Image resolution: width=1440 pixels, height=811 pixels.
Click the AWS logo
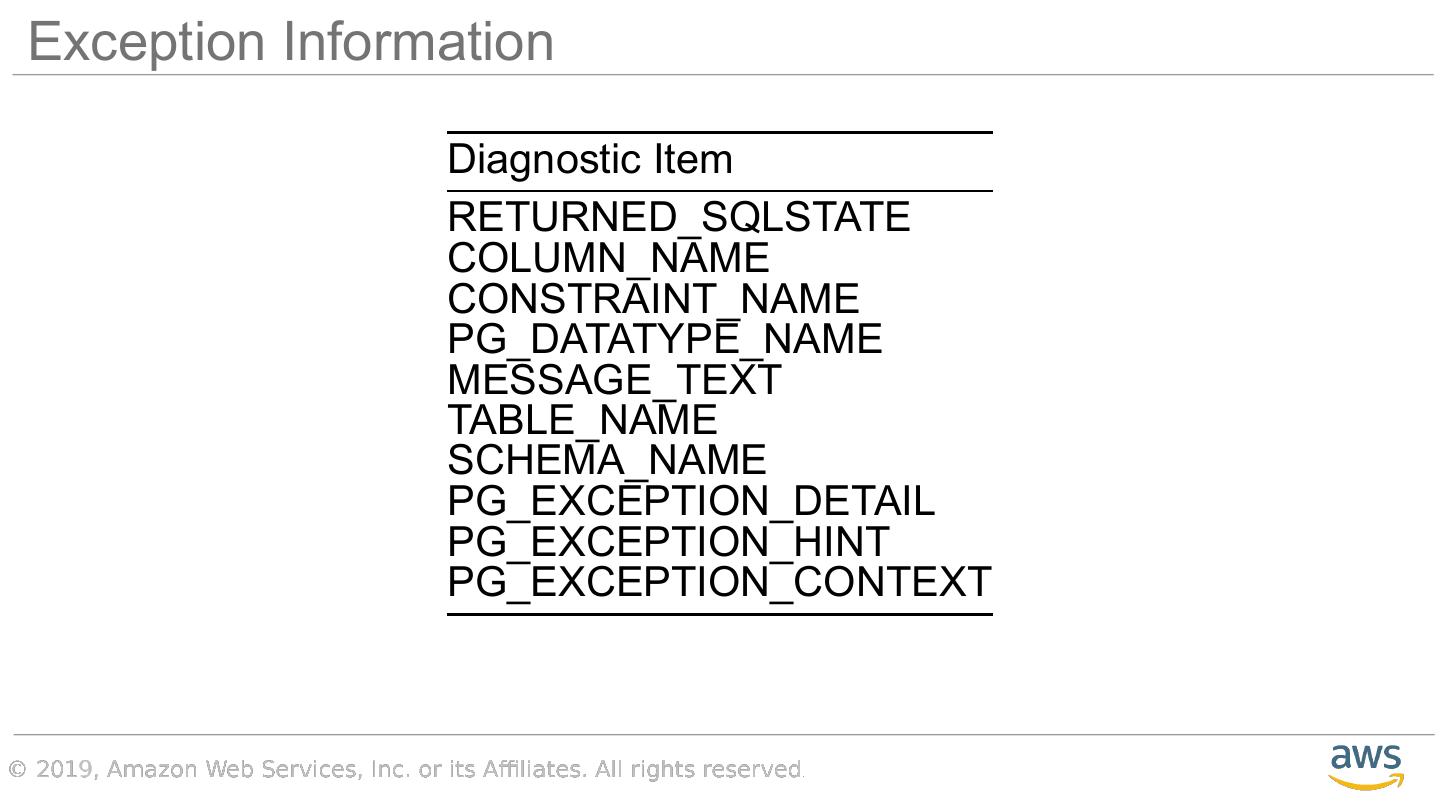point(1365,766)
